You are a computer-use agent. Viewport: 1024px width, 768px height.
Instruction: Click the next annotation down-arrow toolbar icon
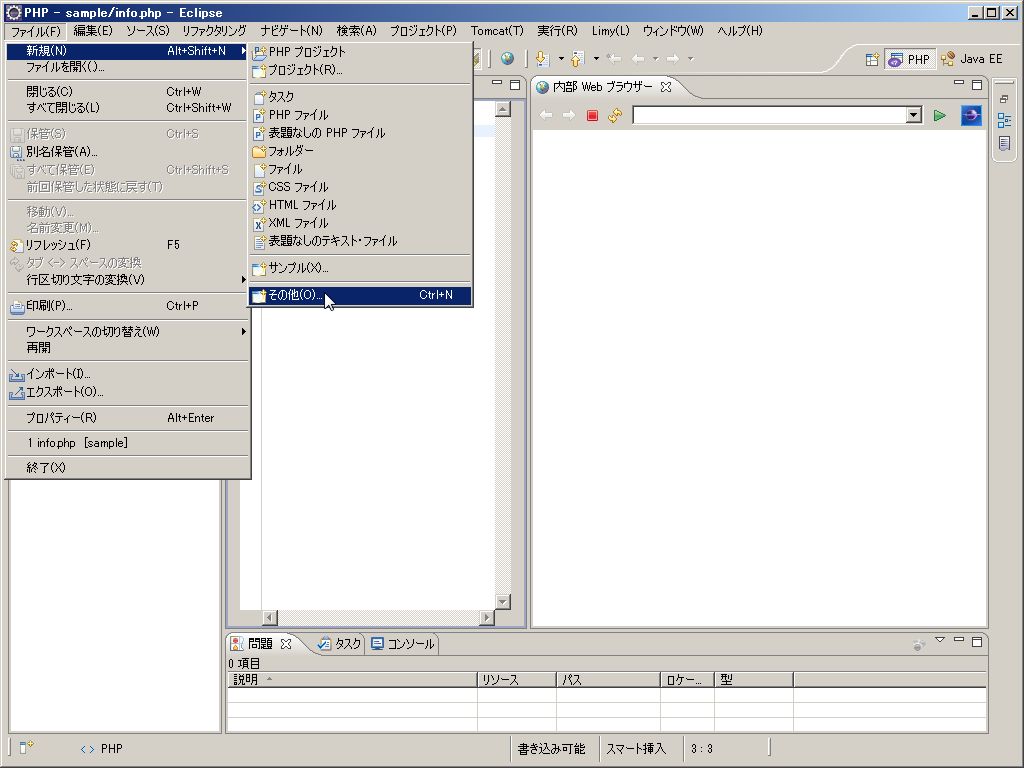pyautogui.click(x=542, y=59)
